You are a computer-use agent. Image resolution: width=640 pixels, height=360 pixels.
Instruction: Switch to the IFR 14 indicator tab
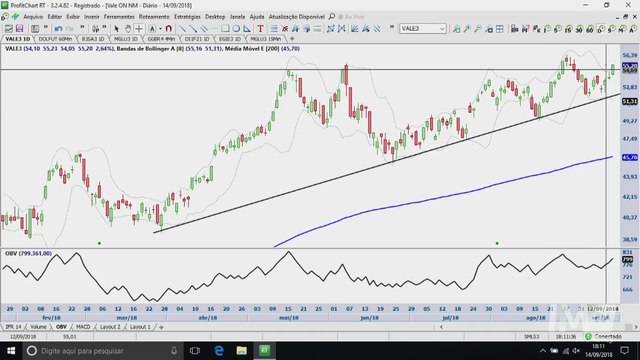pyautogui.click(x=13, y=327)
